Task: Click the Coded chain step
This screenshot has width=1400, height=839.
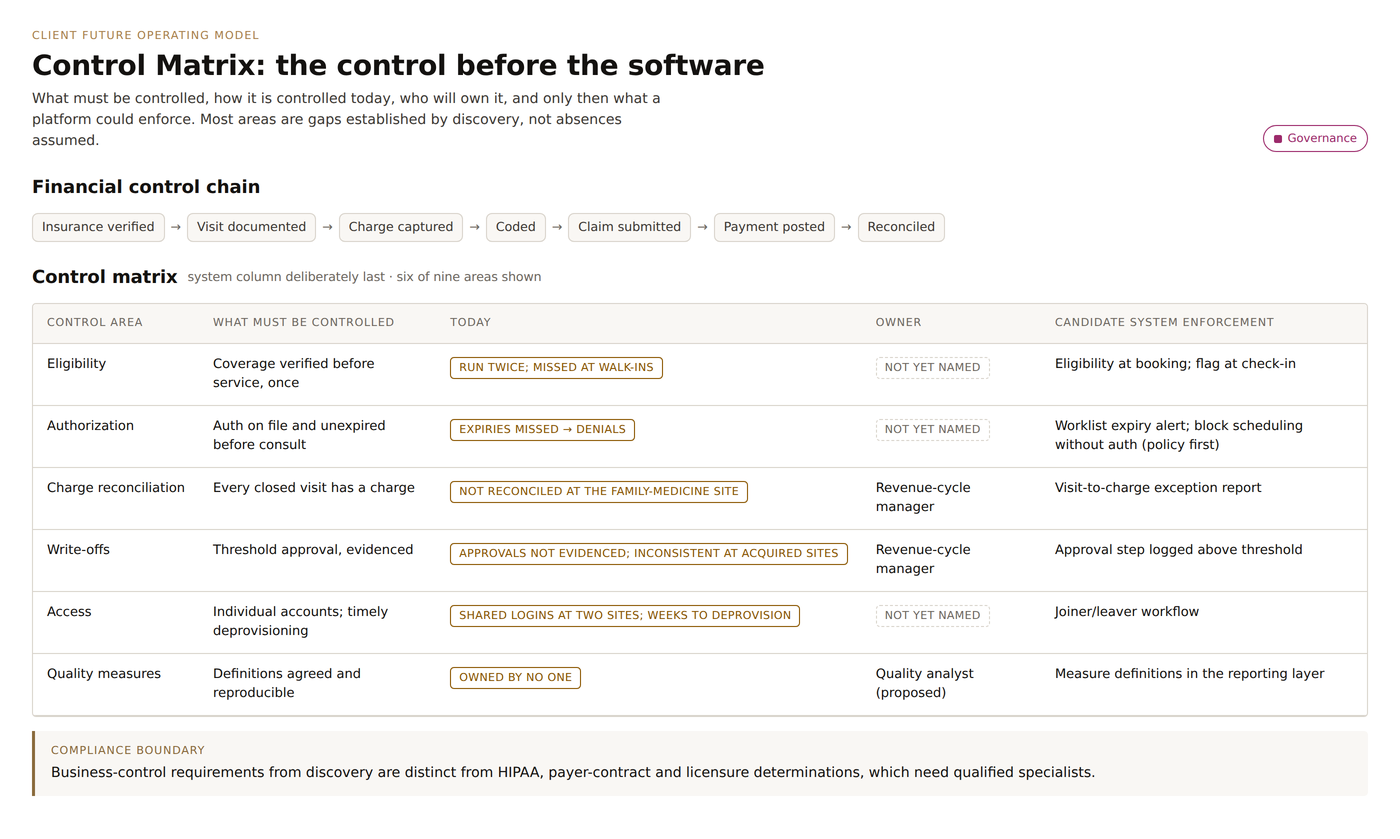Action: click(x=516, y=227)
